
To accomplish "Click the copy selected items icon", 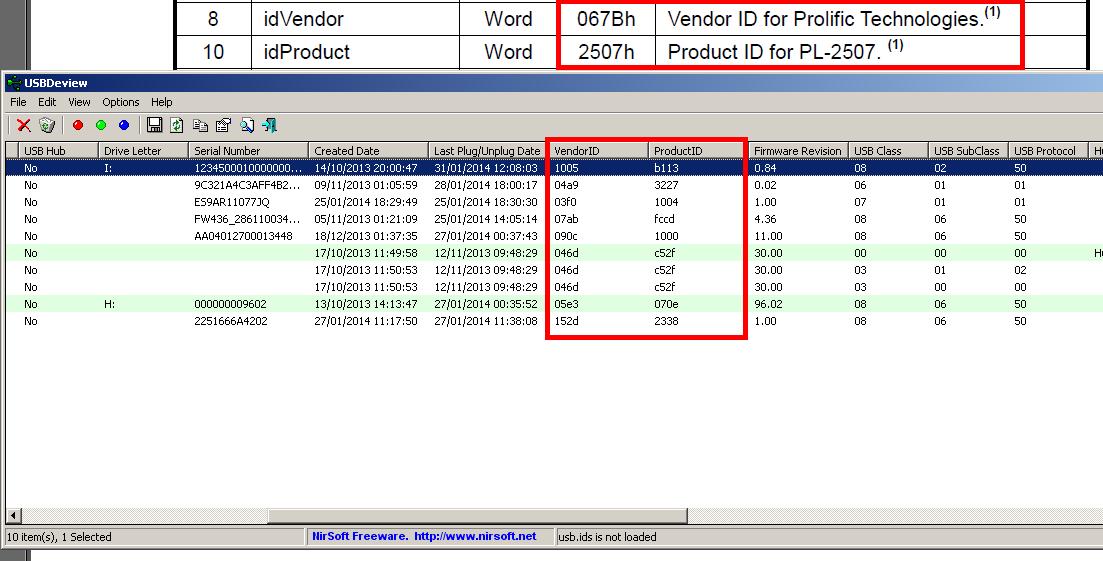I will pos(200,126).
